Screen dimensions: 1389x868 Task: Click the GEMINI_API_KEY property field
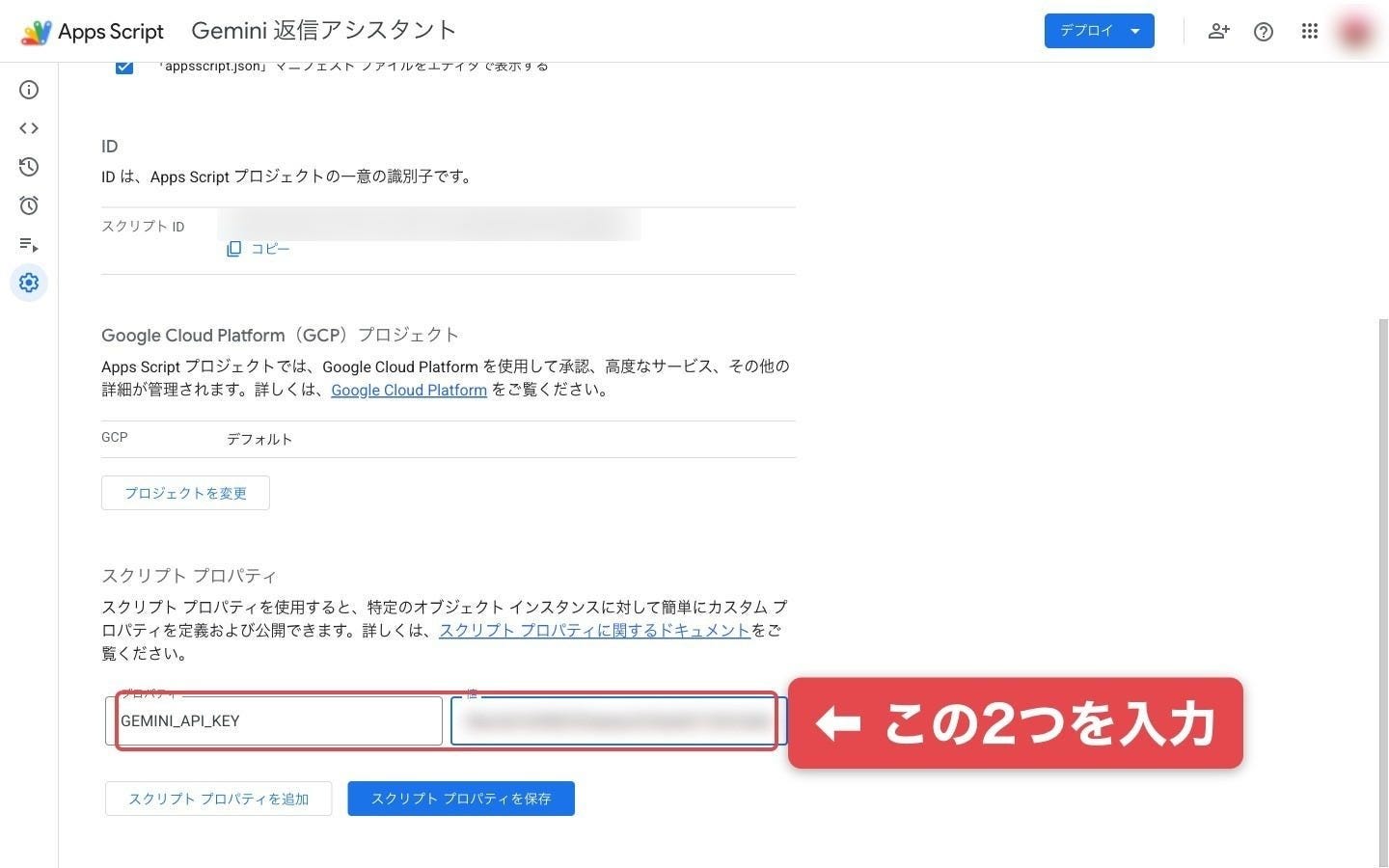274,720
